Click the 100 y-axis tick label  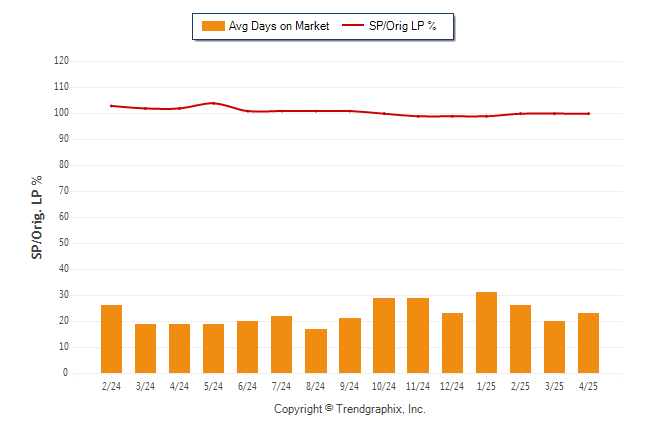click(x=61, y=113)
